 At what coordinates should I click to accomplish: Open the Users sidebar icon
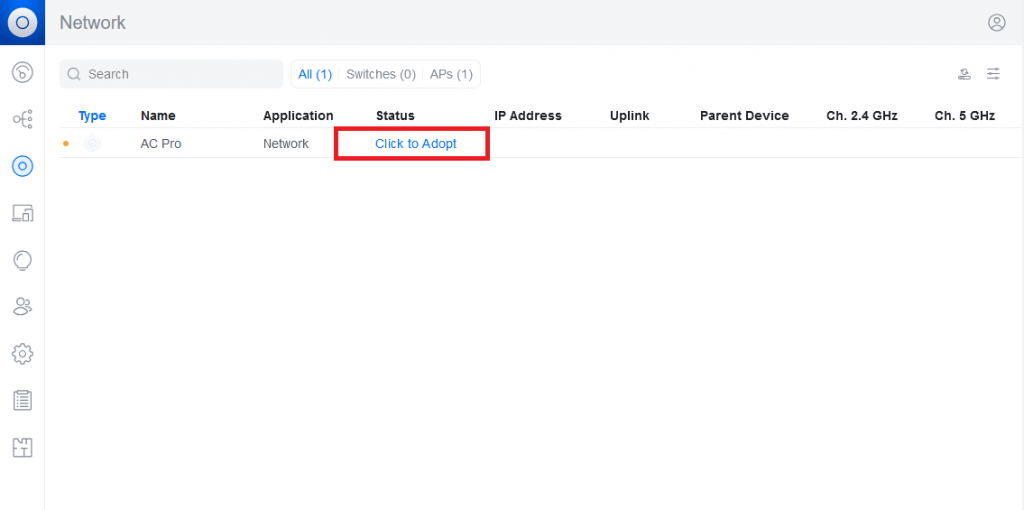point(22,306)
